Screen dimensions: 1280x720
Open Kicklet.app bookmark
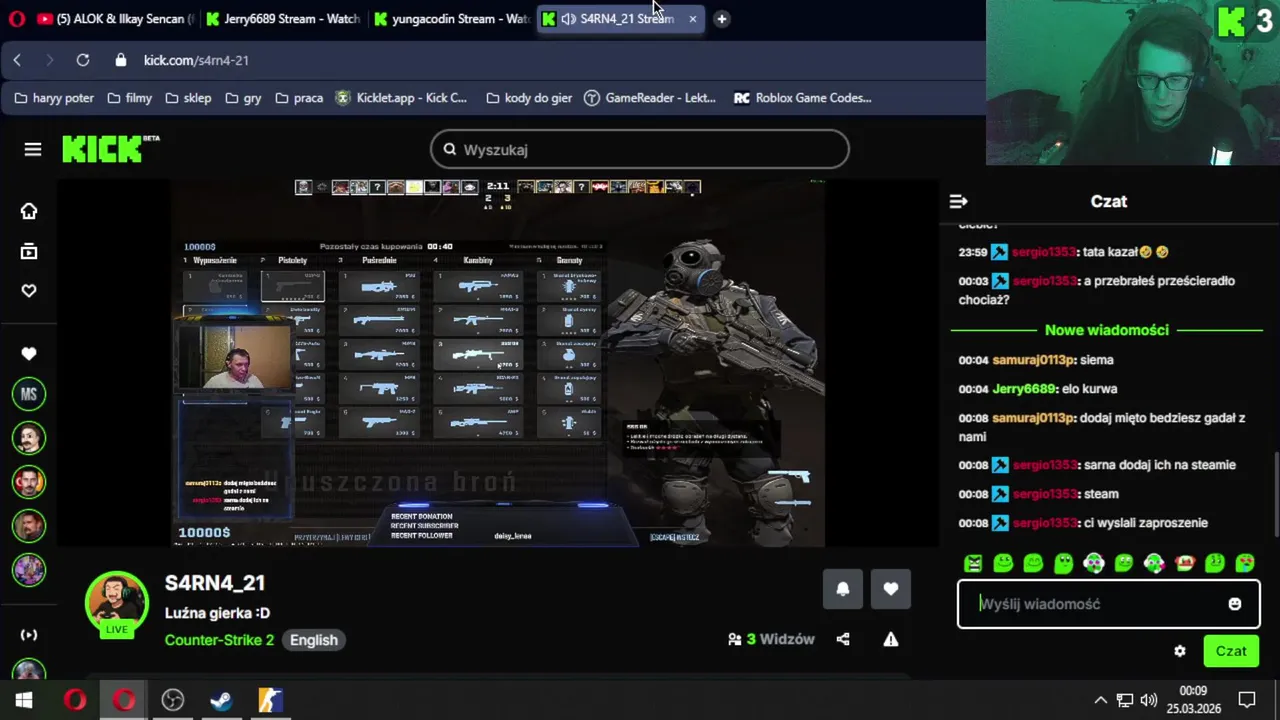(x=402, y=98)
